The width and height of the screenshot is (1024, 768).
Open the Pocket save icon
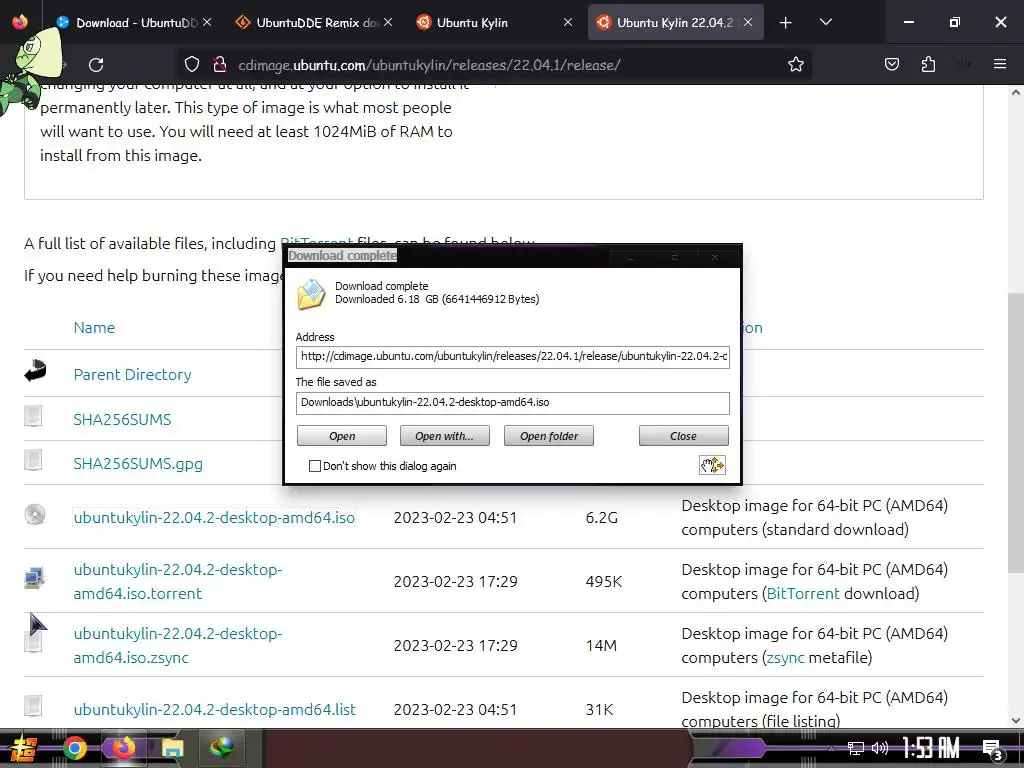click(891, 64)
